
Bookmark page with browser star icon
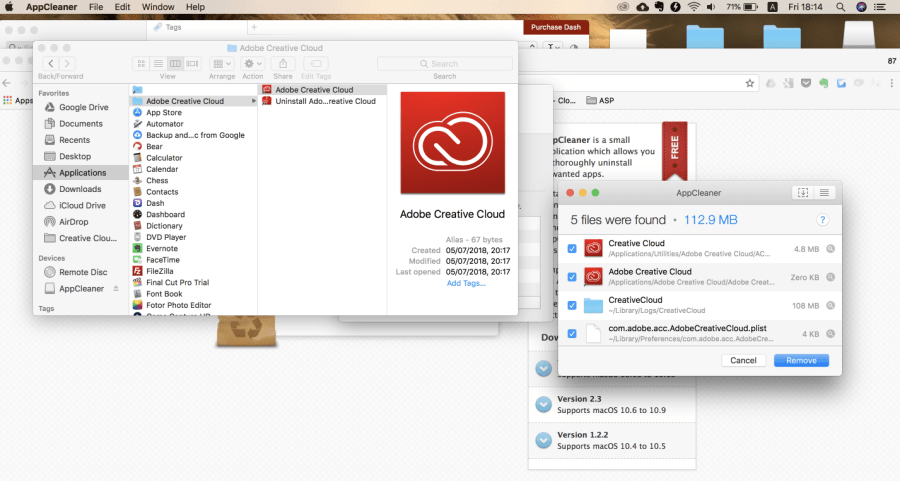750,83
